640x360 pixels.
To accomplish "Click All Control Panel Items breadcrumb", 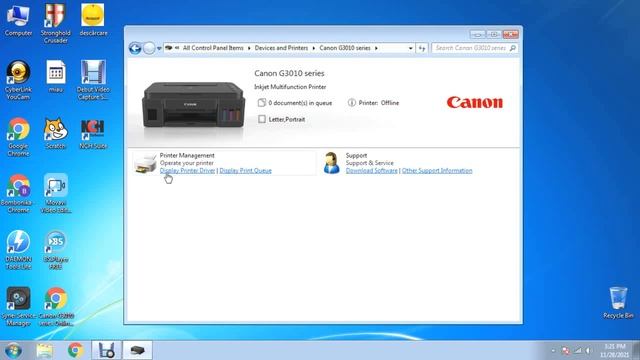I will [213, 48].
